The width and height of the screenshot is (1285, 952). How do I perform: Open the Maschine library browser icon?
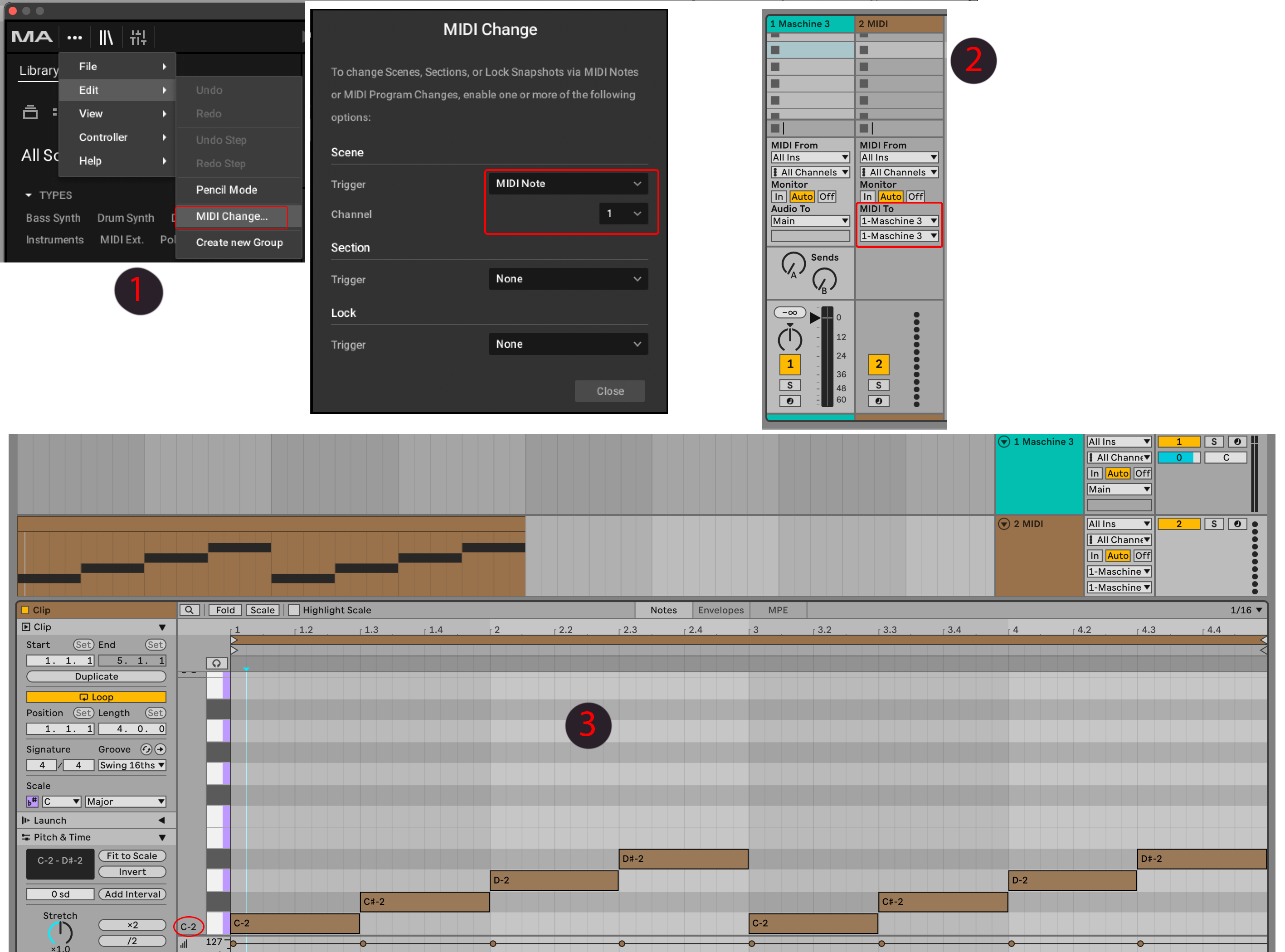pos(106,38)
